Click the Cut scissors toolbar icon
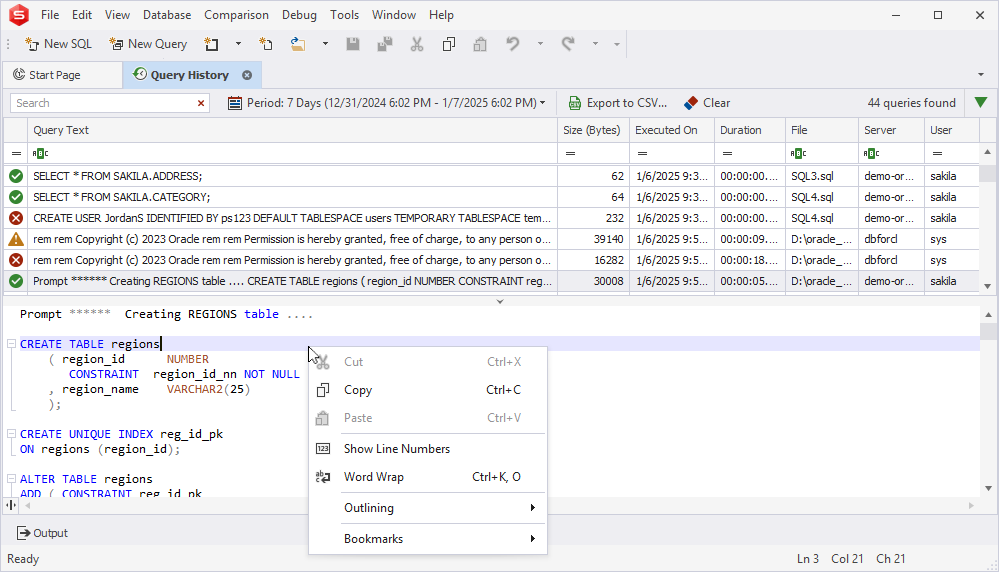 [x=417, y=44]
